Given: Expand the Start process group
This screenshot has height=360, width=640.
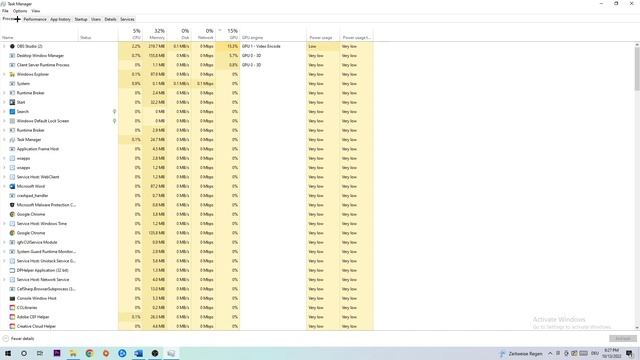Looking at the screenshot, I should [4, 102].
